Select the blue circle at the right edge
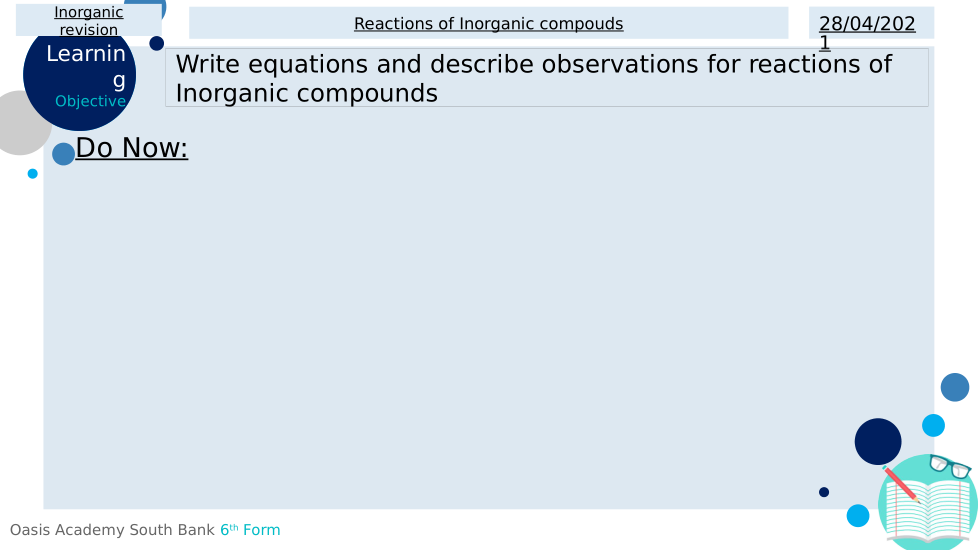This screenshot has height=550, width=978. pos(955,387)
